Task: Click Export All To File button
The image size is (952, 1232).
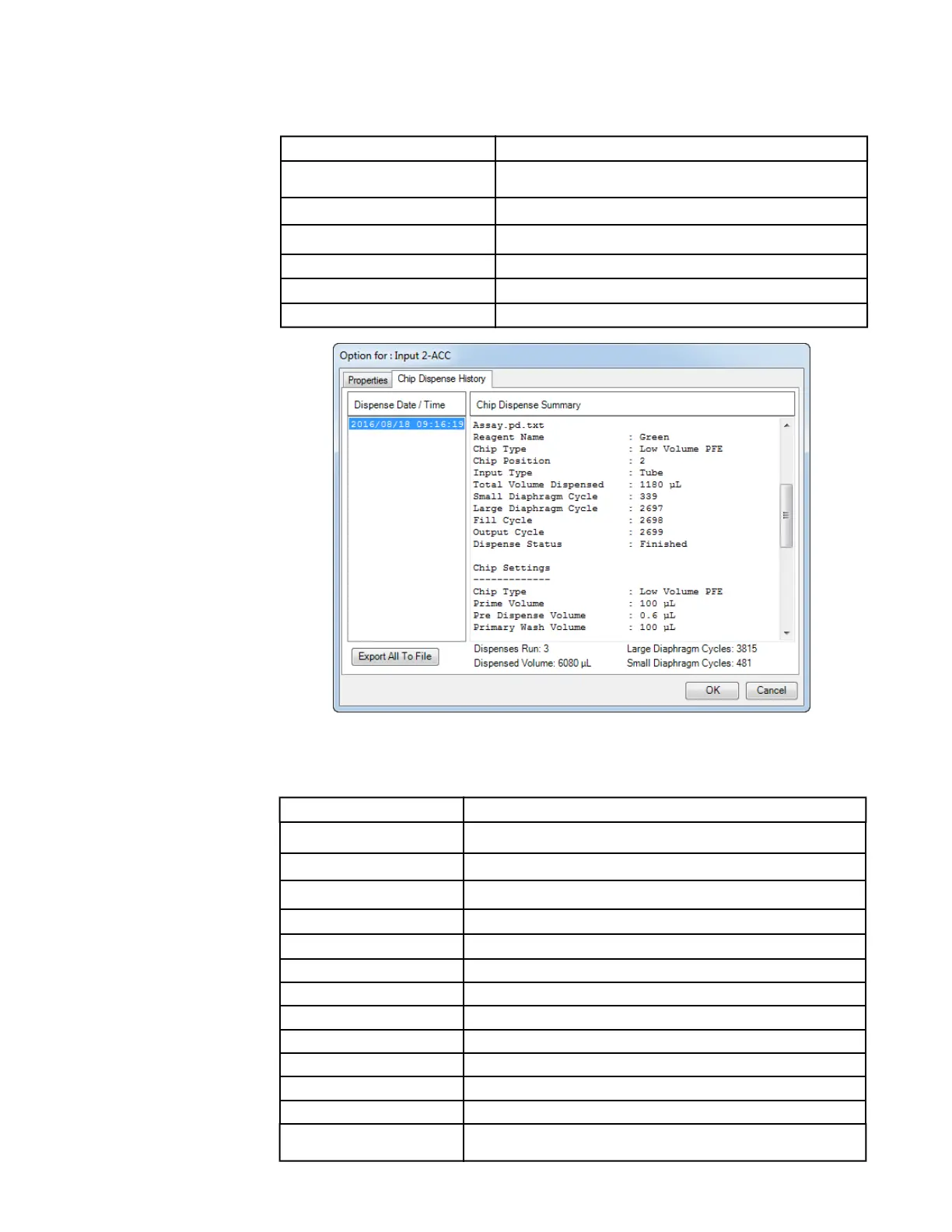Action: pos(395,656)
